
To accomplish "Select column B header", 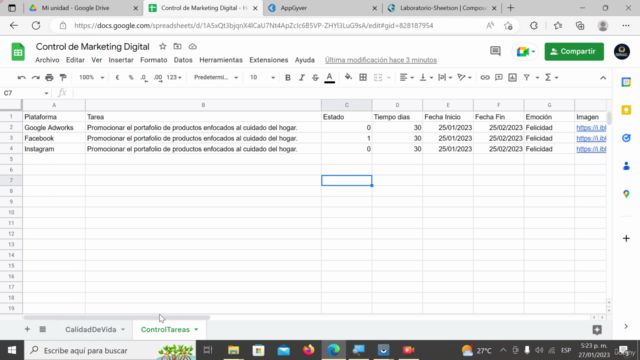I will 203,105.
